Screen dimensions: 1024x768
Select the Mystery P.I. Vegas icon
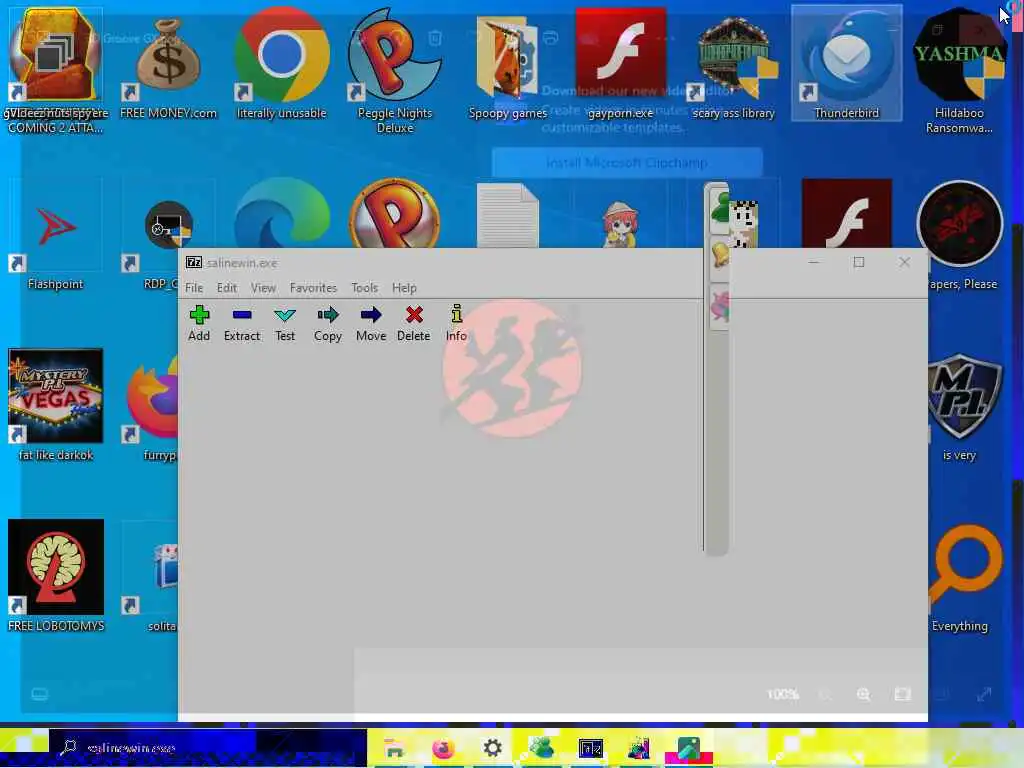point(56,405)
